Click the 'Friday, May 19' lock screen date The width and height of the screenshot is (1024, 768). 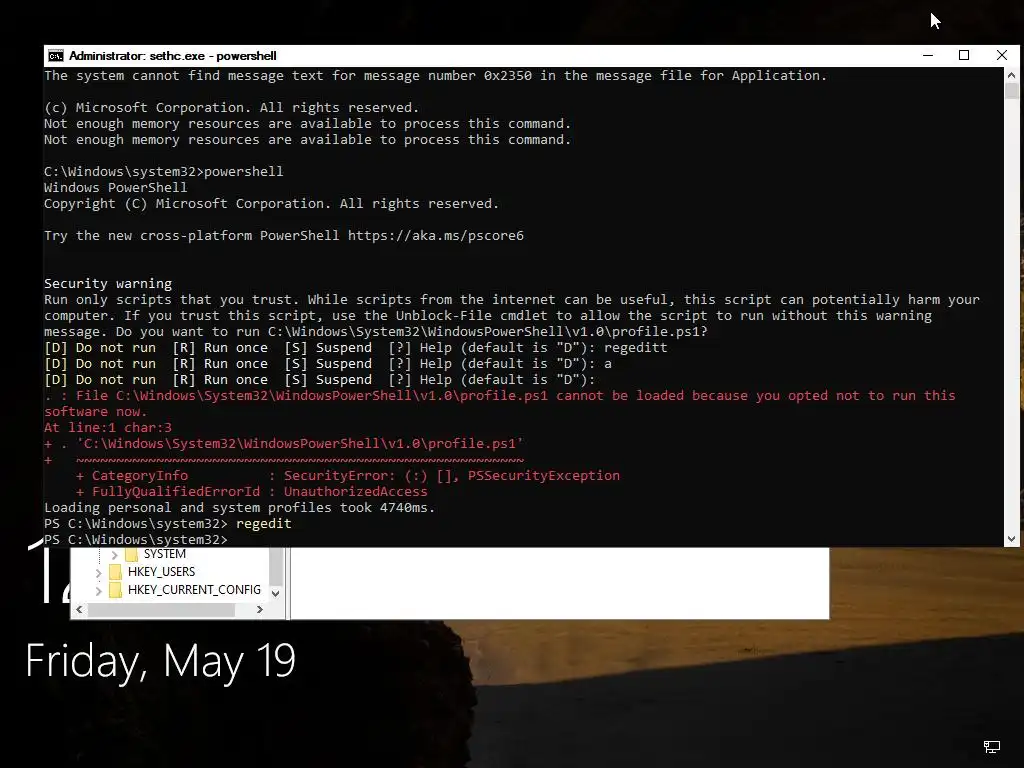pos(161,662)
